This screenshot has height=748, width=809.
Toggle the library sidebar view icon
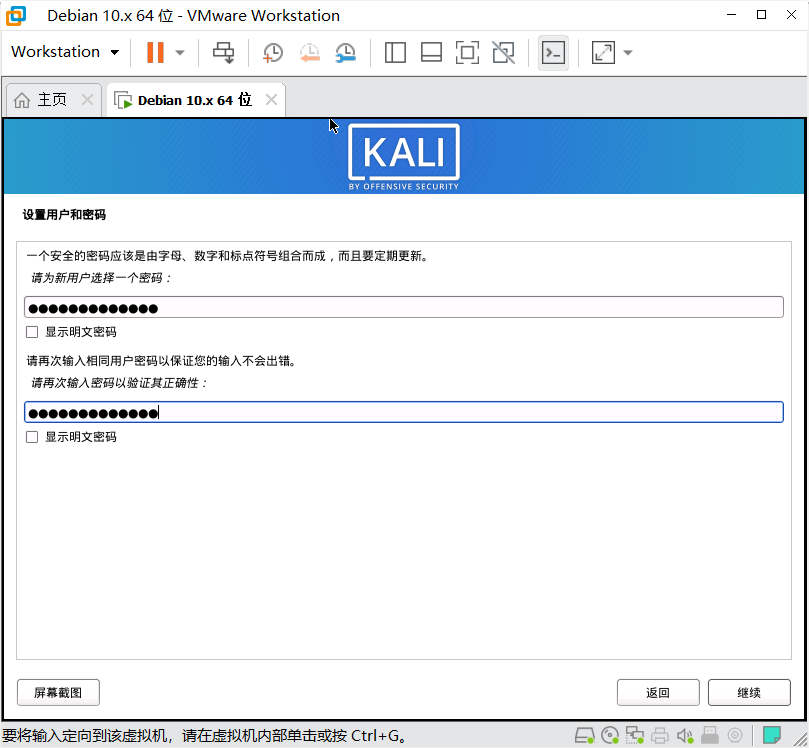point(395,53)
